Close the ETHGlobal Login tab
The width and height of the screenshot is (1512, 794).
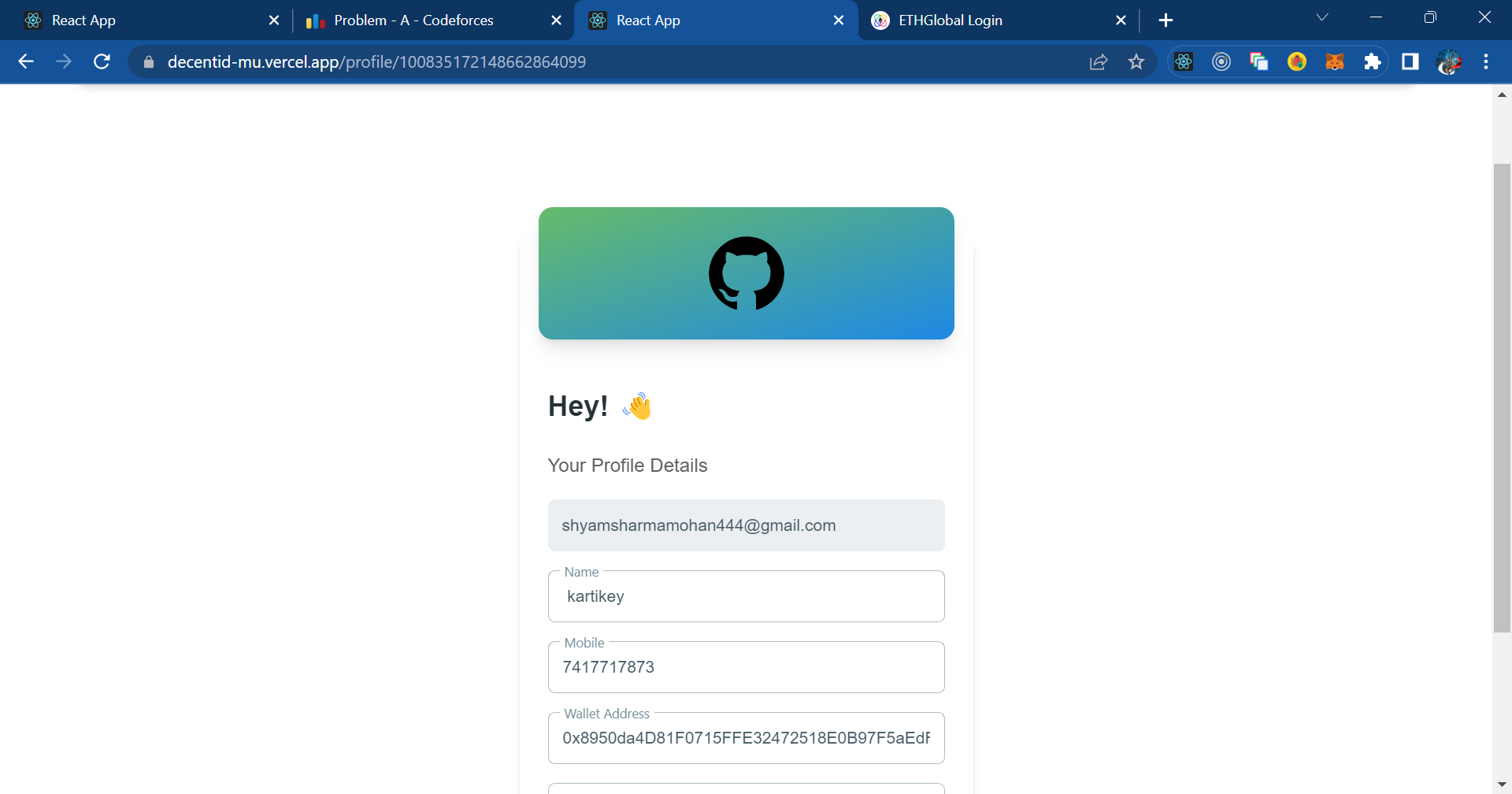tap(1121, 20)
